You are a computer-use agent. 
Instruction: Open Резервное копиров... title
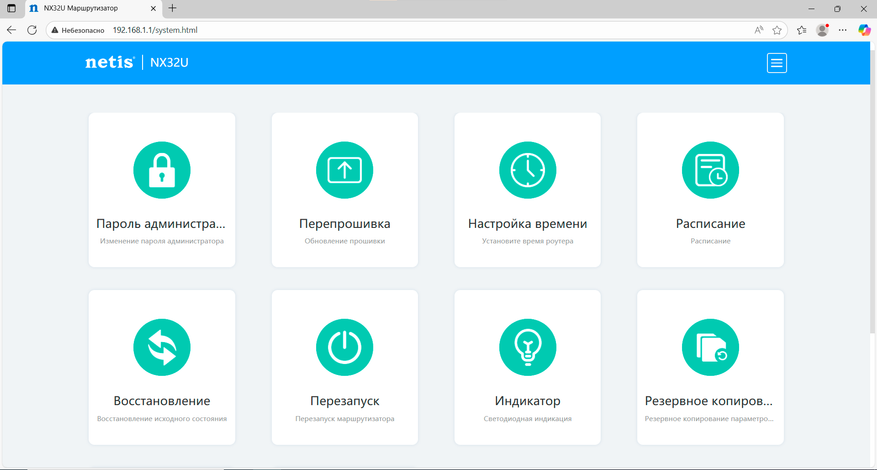coord(710,401)
